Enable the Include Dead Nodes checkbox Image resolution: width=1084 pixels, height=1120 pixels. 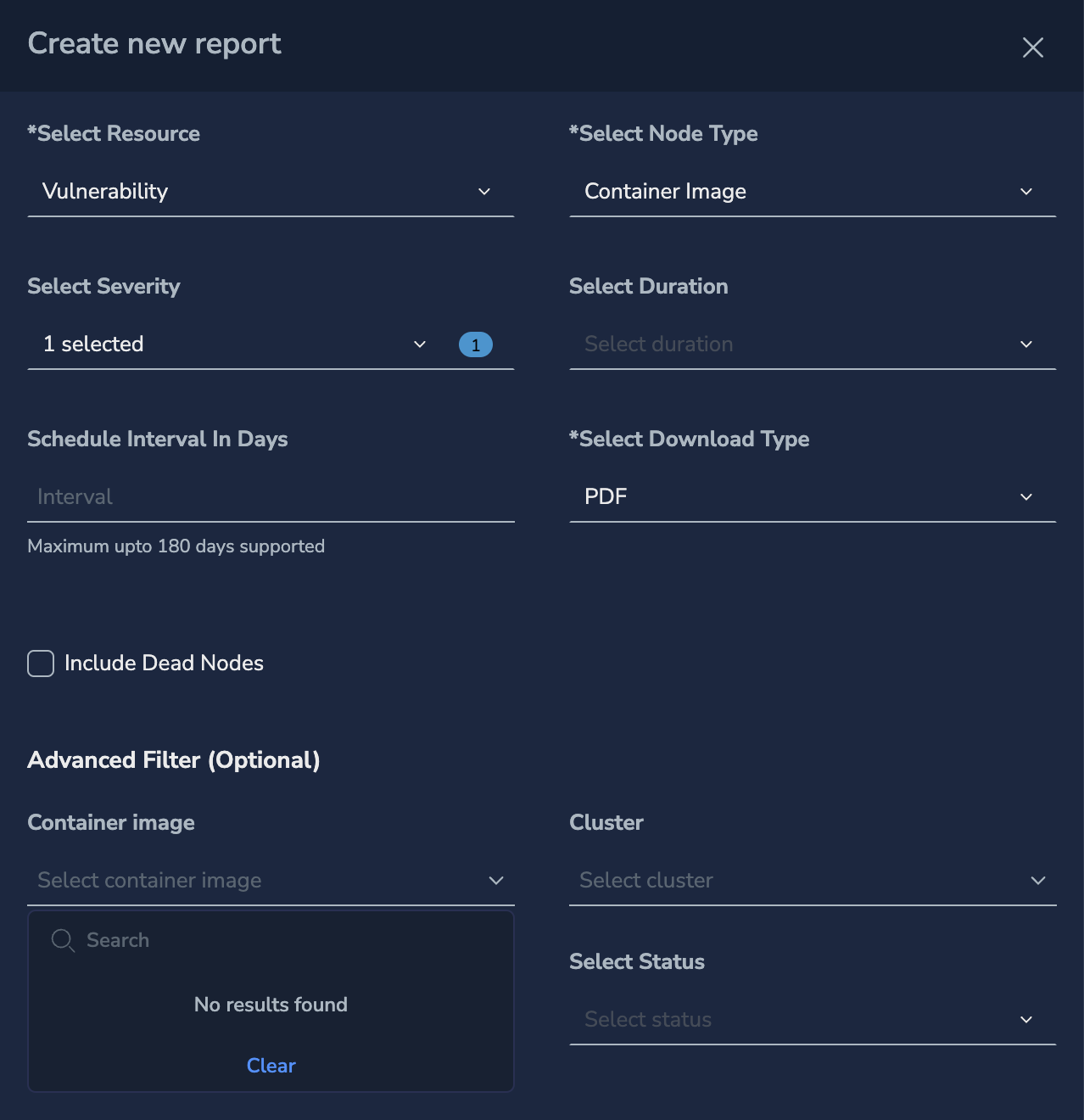(40, 663)
